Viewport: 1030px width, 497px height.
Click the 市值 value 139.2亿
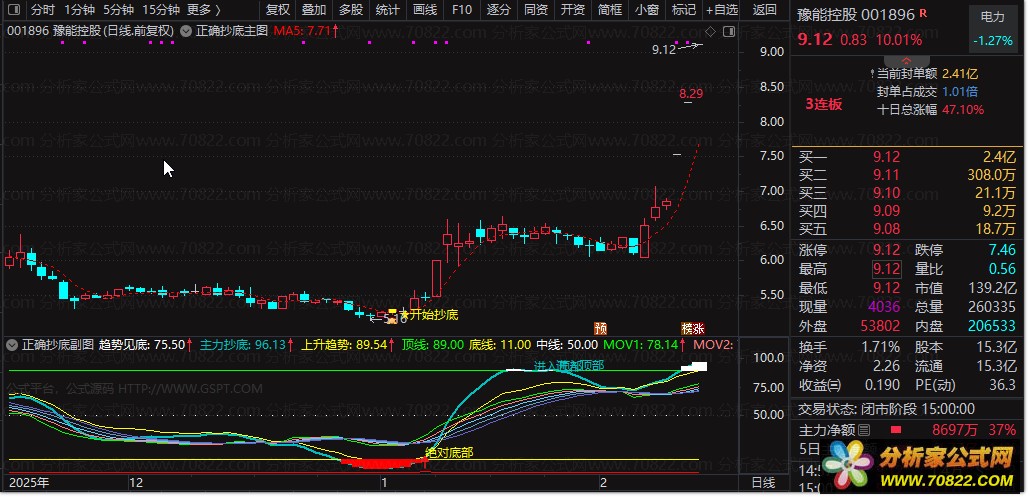(993, 288)
